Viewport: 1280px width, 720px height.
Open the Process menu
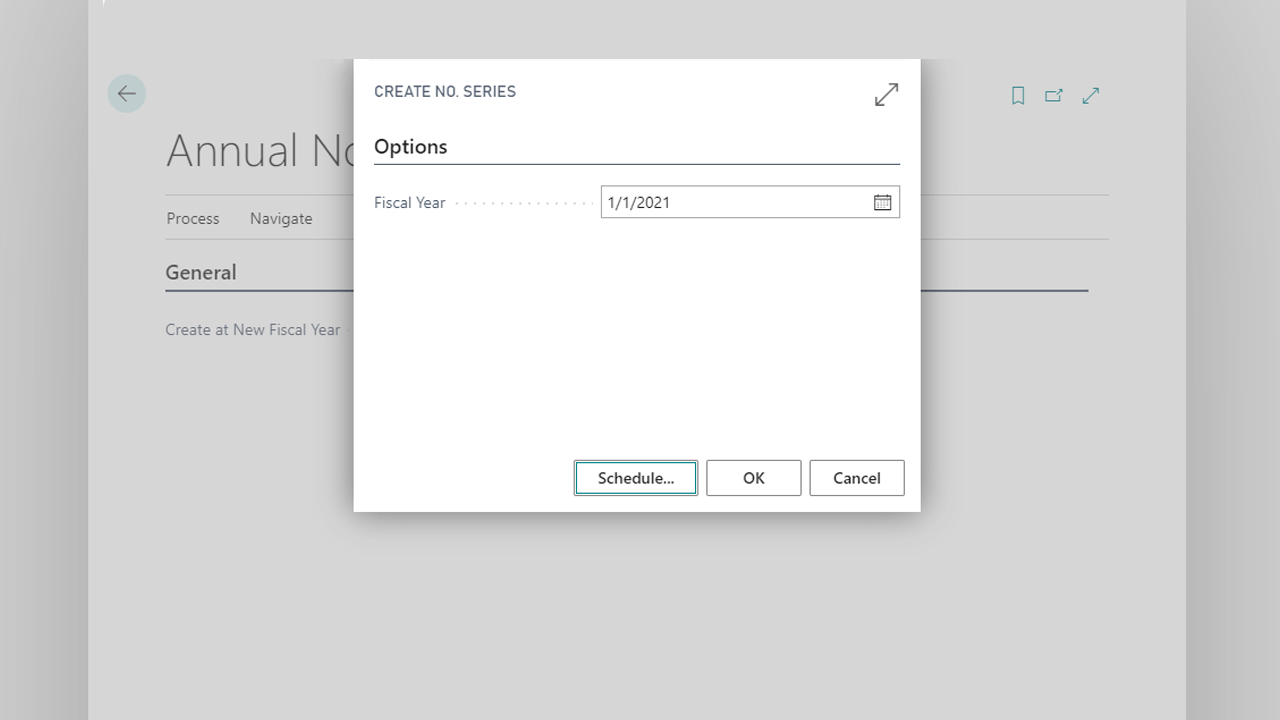[x=193, y=219]
